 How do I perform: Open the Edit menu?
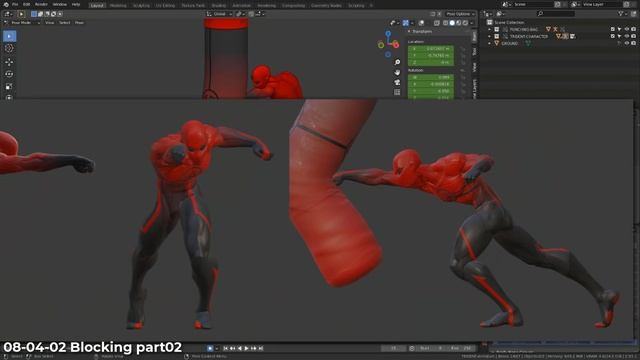pos(27,4)
